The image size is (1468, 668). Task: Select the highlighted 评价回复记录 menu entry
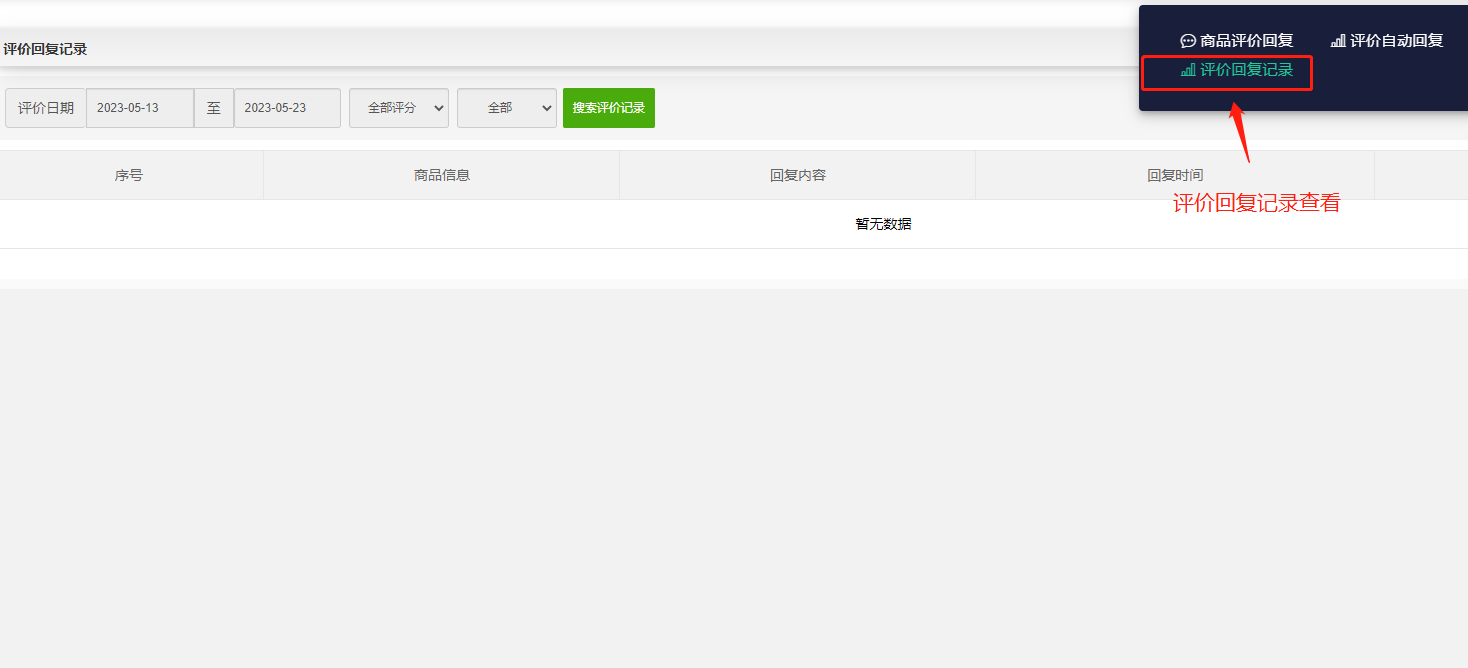(1246, 70)
